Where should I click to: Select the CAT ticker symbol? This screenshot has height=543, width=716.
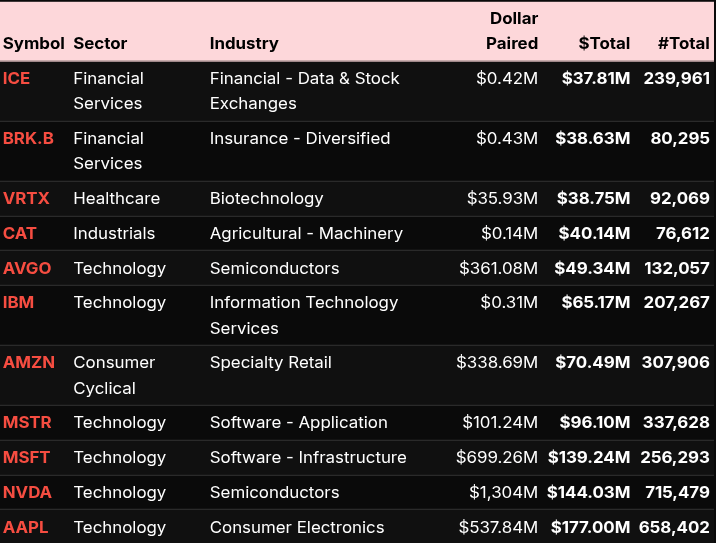[20, 233]
